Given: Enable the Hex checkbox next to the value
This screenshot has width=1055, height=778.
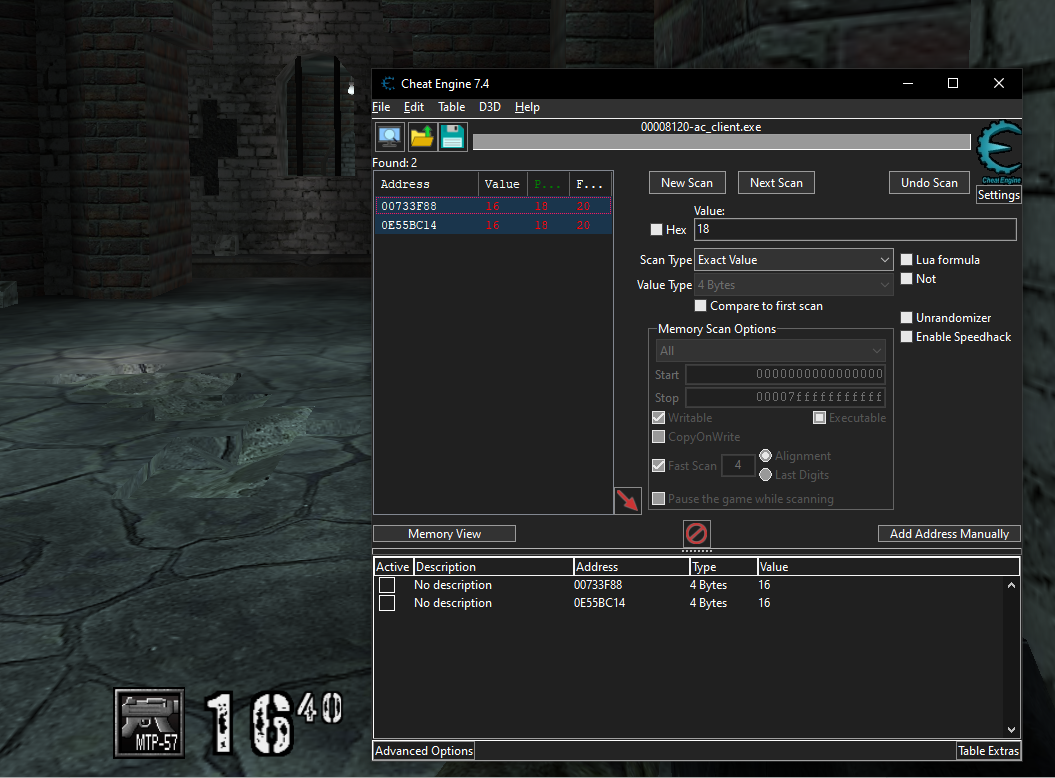Looking at the screenshot, I should (x=656, y=229).
